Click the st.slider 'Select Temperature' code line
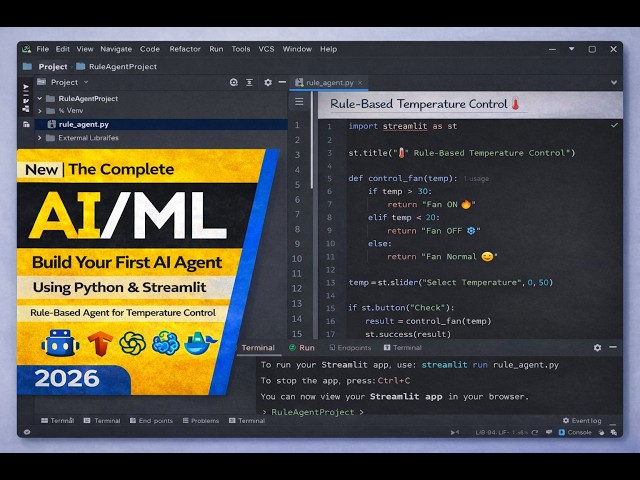This screenshot has width=640, height=480. tap(451, 282)
